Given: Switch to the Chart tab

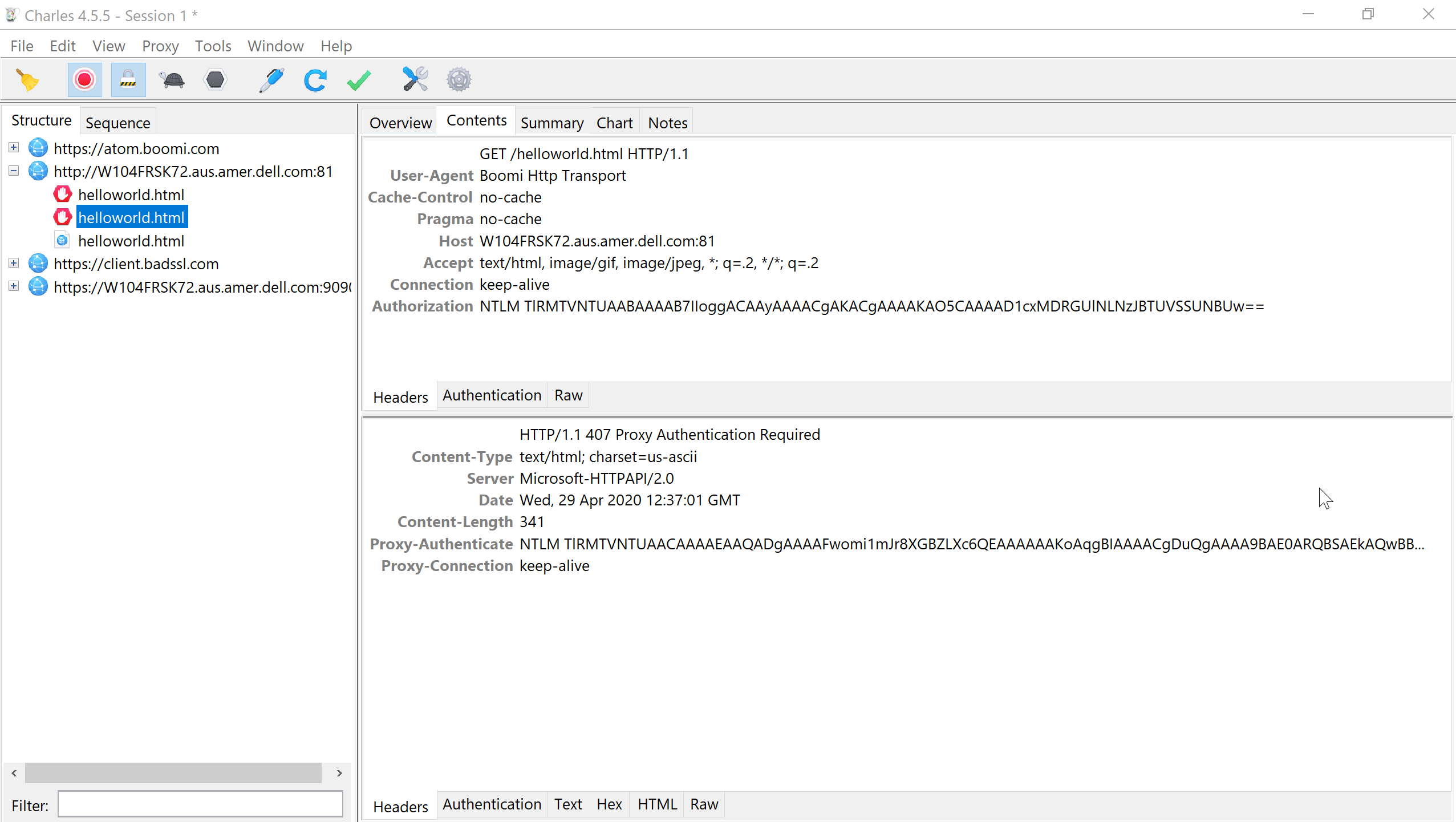Looking at the screenshot, I should [x=614, y=122].
